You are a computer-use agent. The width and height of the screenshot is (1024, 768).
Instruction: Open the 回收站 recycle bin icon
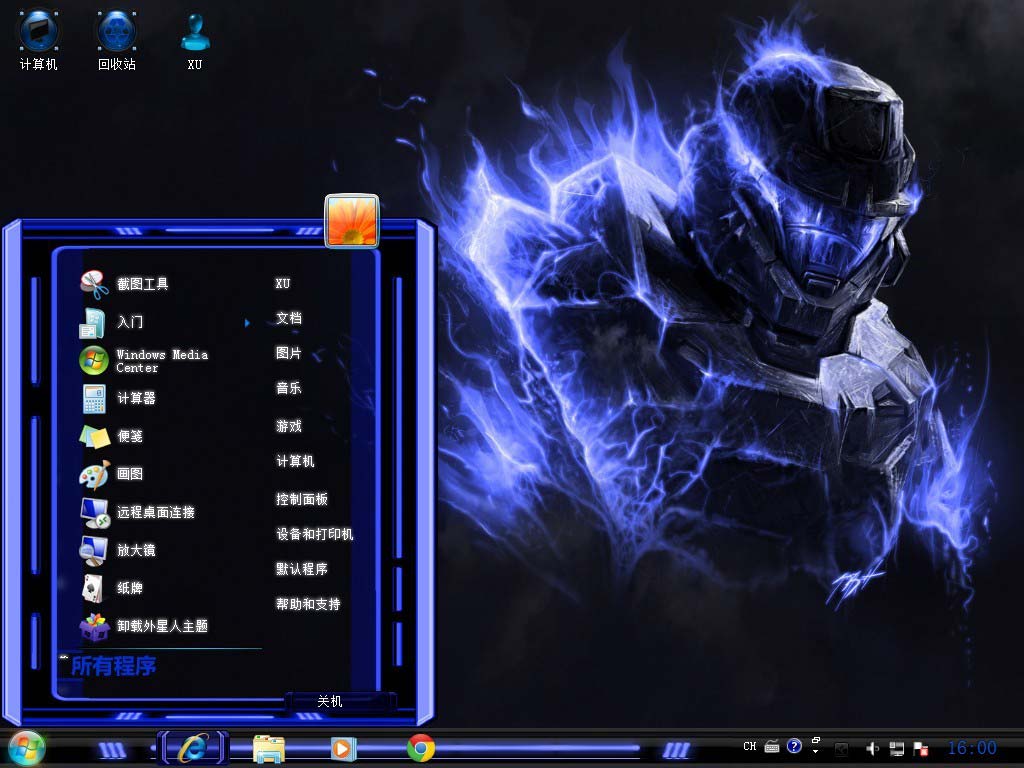pos(117,39)
